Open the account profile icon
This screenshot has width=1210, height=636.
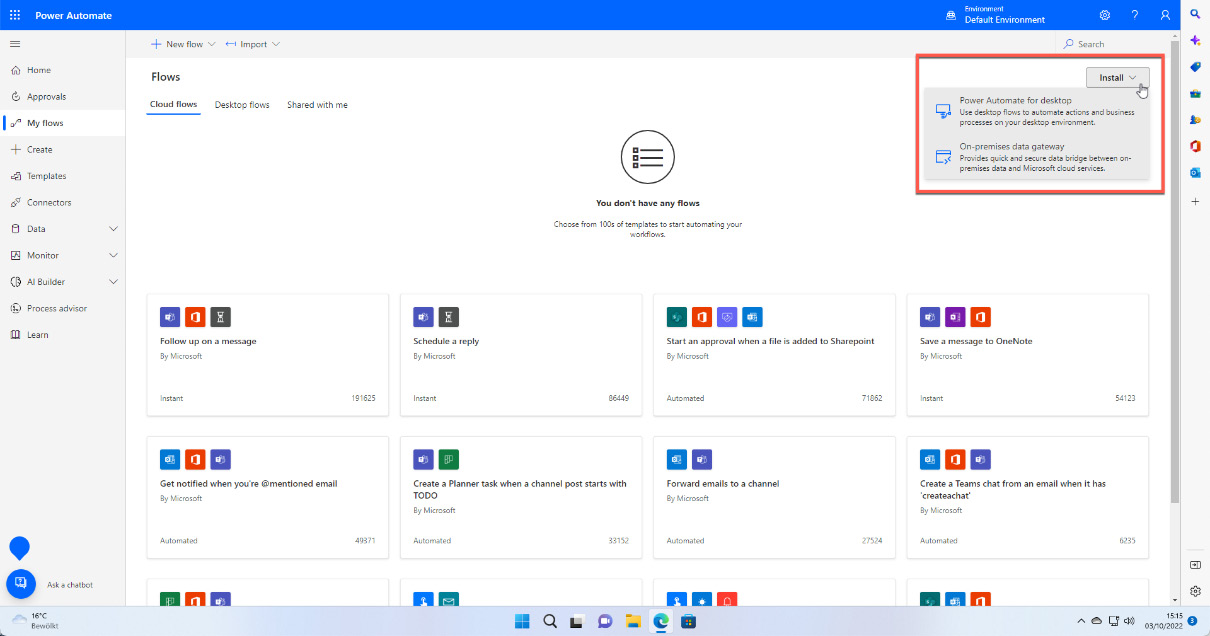1165,15
